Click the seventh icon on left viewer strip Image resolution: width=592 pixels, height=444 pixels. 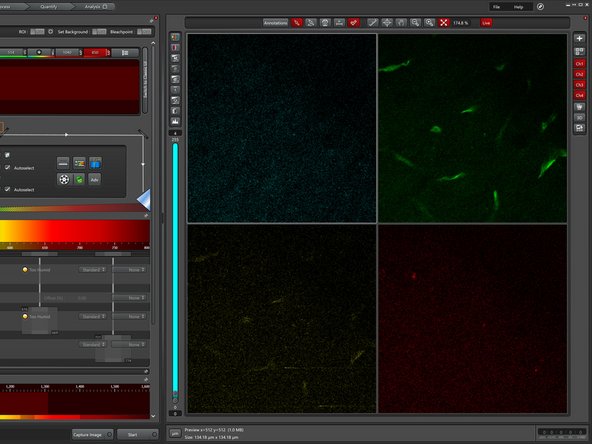175,100
